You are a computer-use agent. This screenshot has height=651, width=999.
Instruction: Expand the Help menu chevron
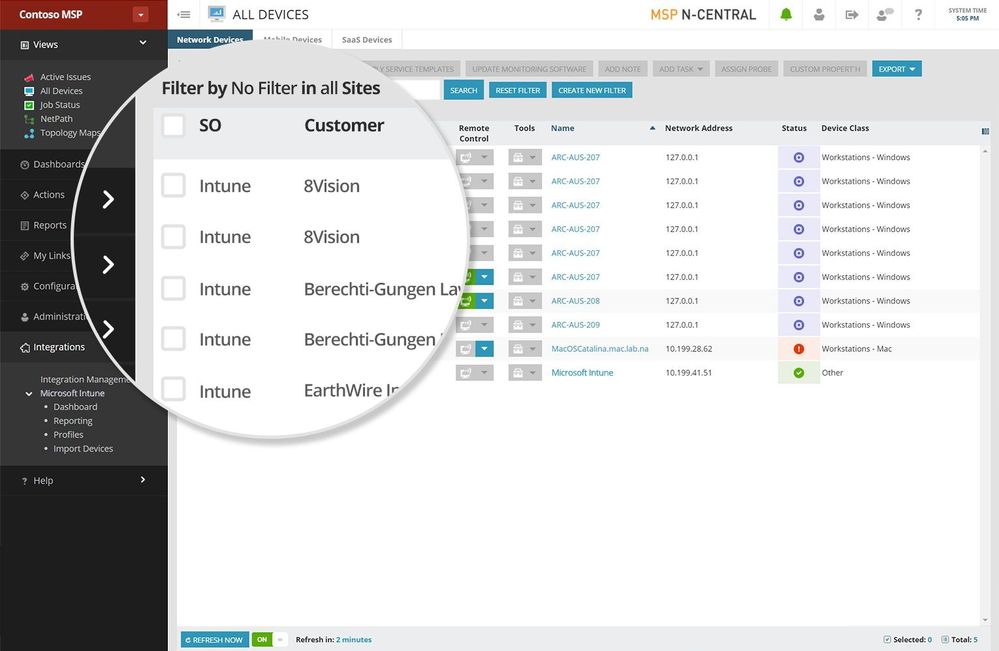pos(143,480)
